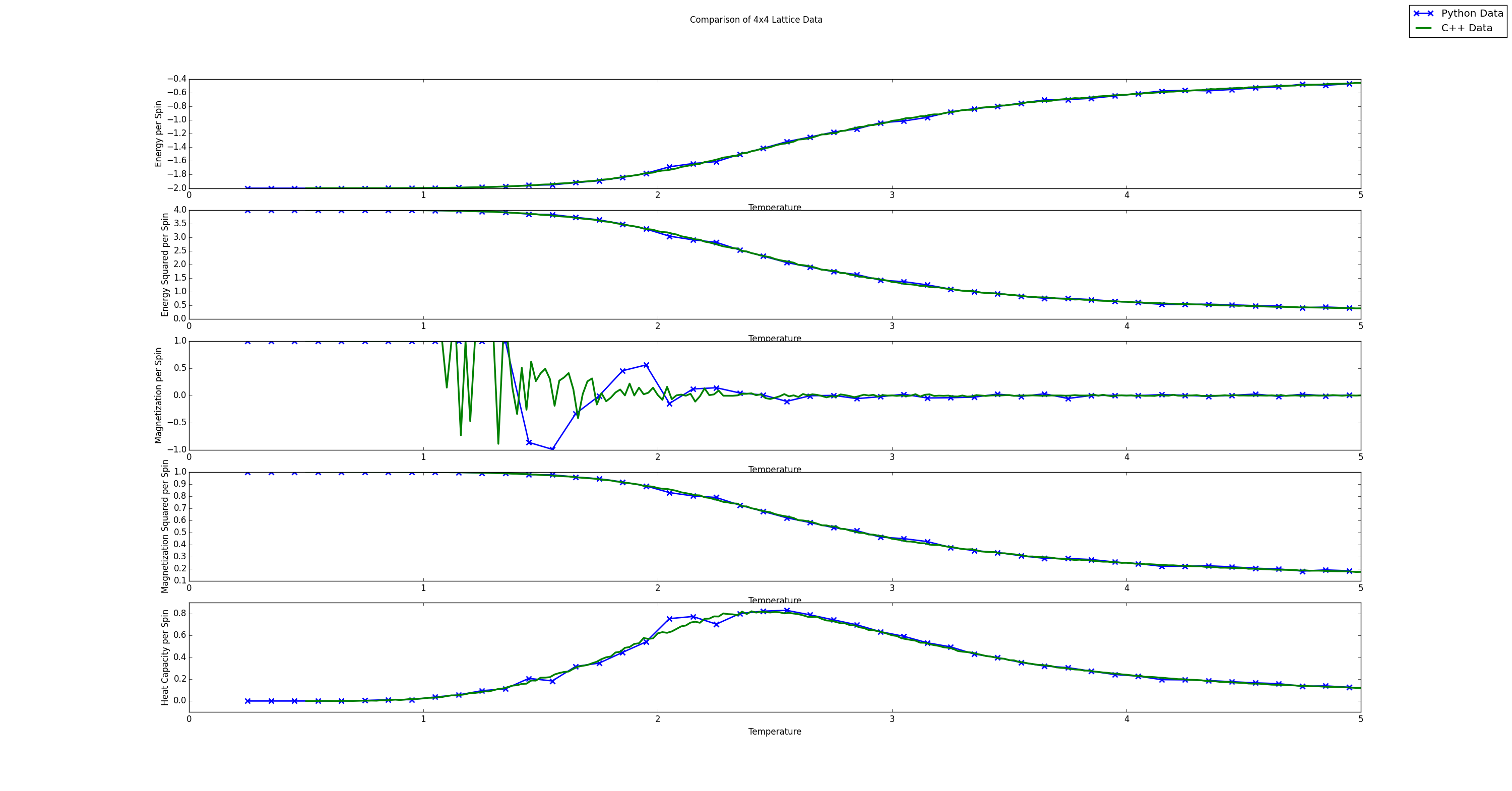The height and width of the screenshot is (791, 1512).
Task: Click the Python Data legend label
Action: point(1472,14)
